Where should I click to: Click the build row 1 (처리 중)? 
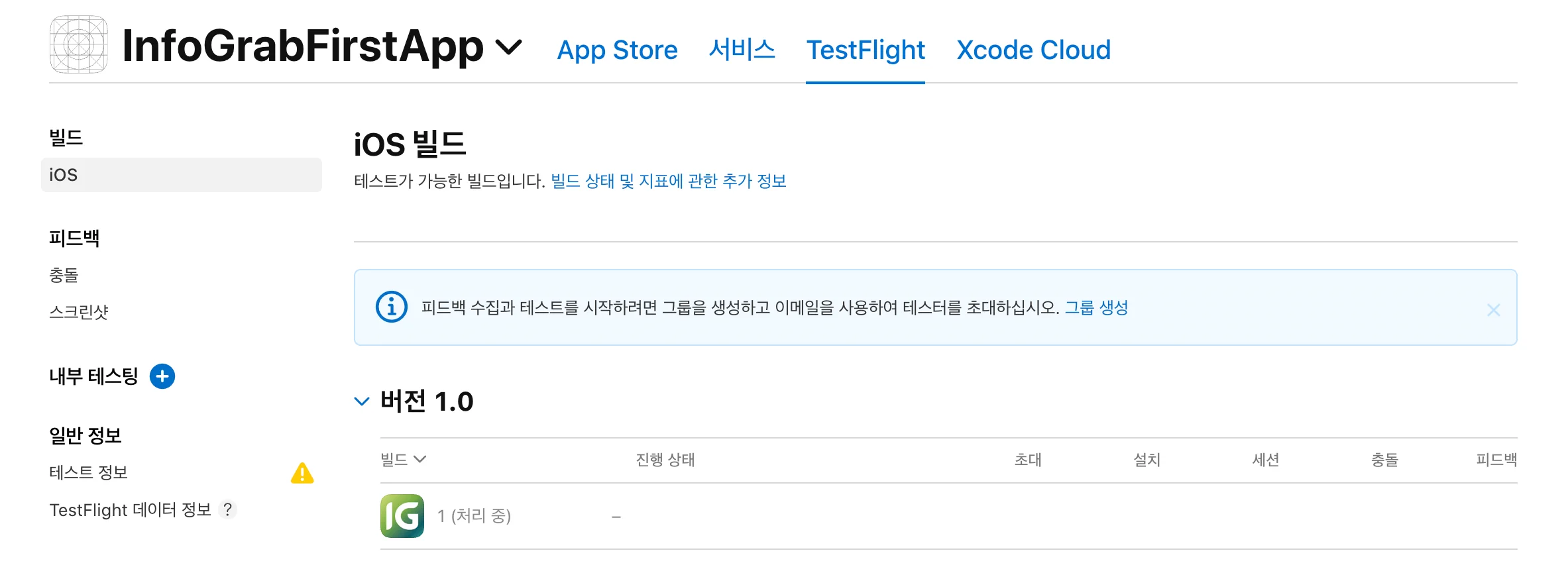pyautogui.click(x=475, y=516)
